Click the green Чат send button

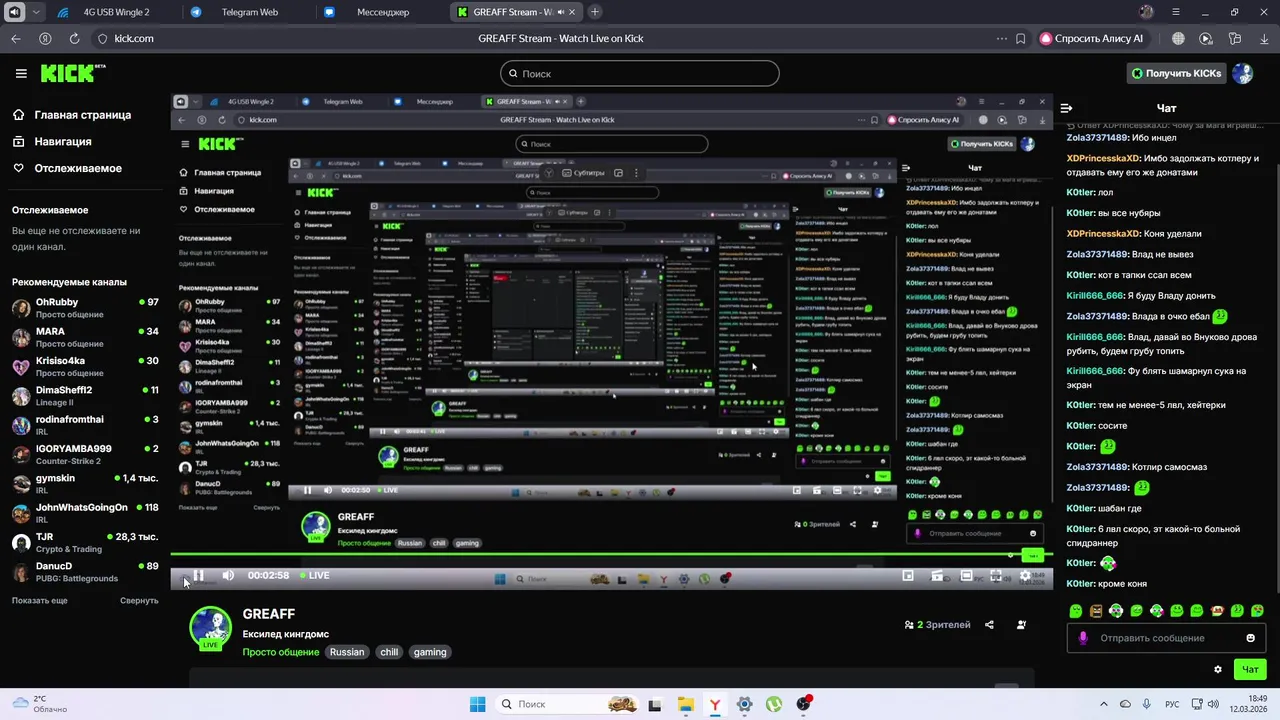[x=1250, y=669]
